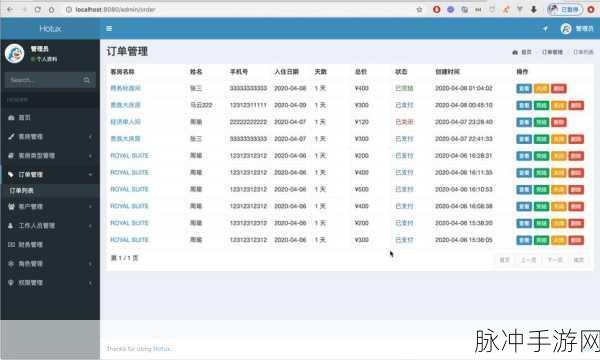Click red button for 马云222 order row

pyautogui.click(x=576, y=105)
